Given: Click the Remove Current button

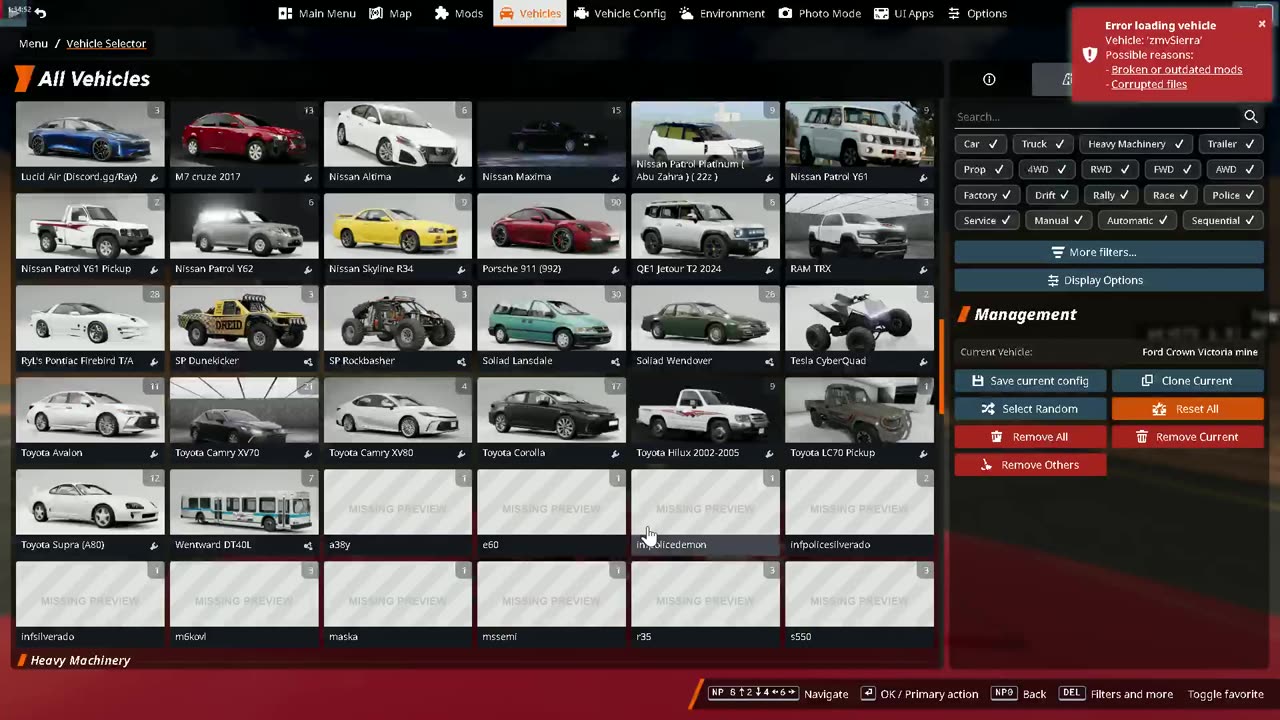Looking at the screenshot, I should point(1188,437).
